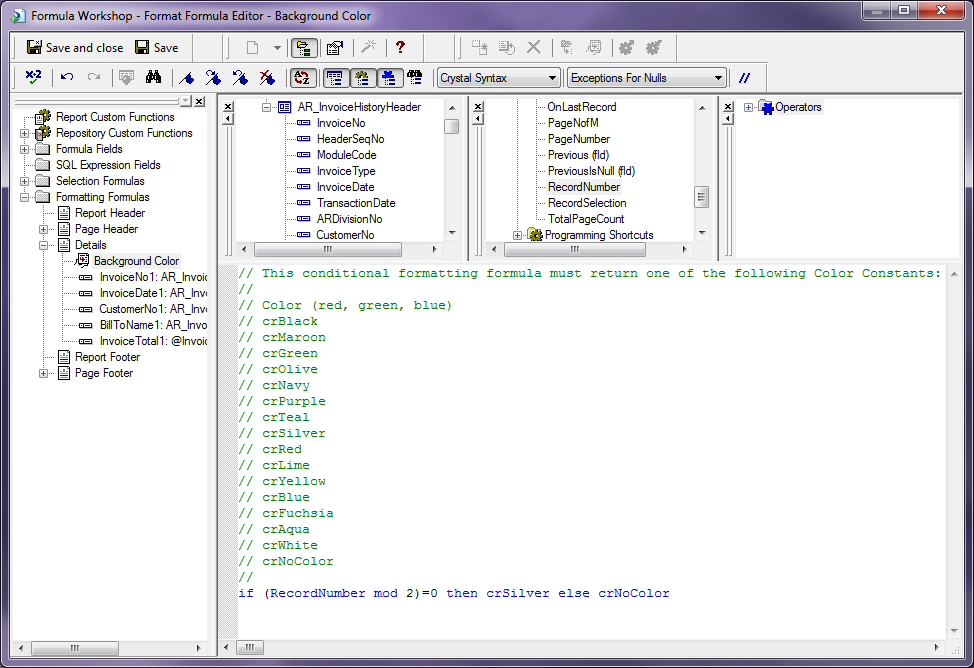
Task: Expand the Page Header node
Action: coord(42,229)
